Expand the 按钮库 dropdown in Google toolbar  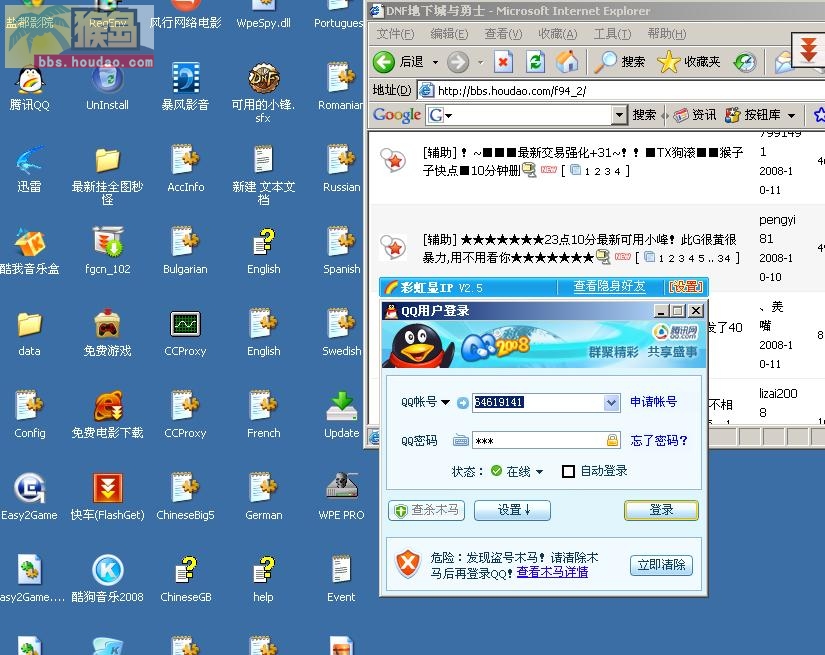click(791, 115)
